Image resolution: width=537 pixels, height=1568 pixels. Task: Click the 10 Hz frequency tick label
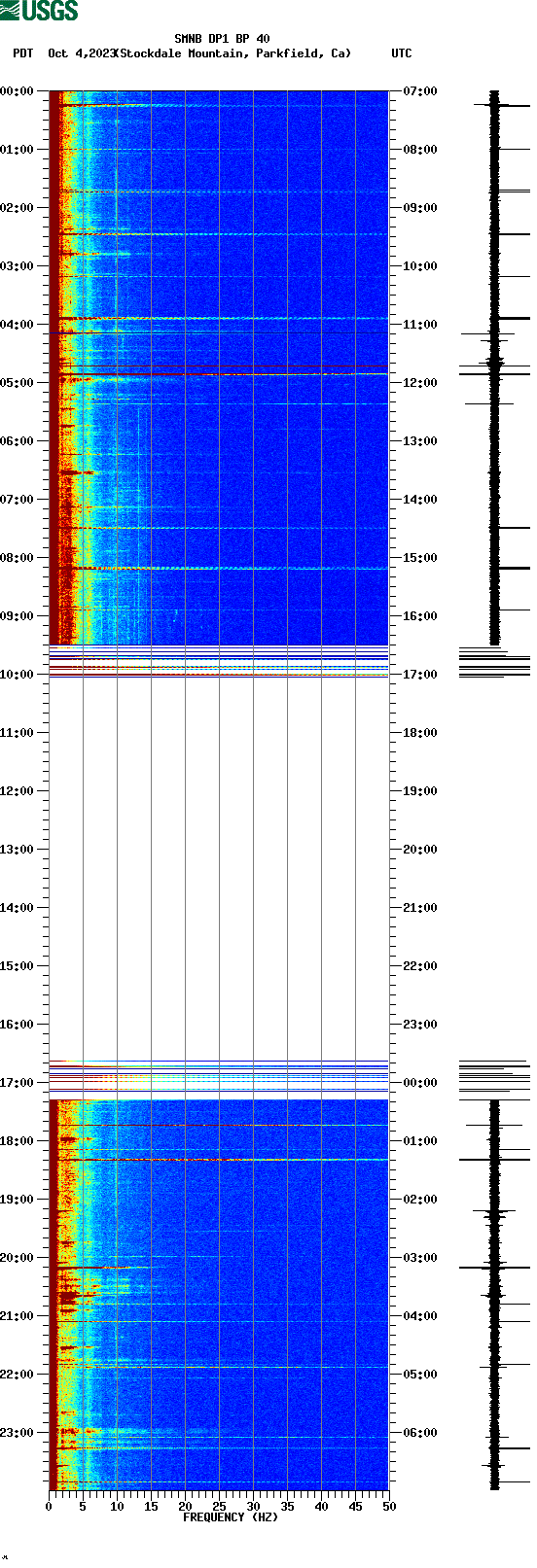coord(117,1507)
